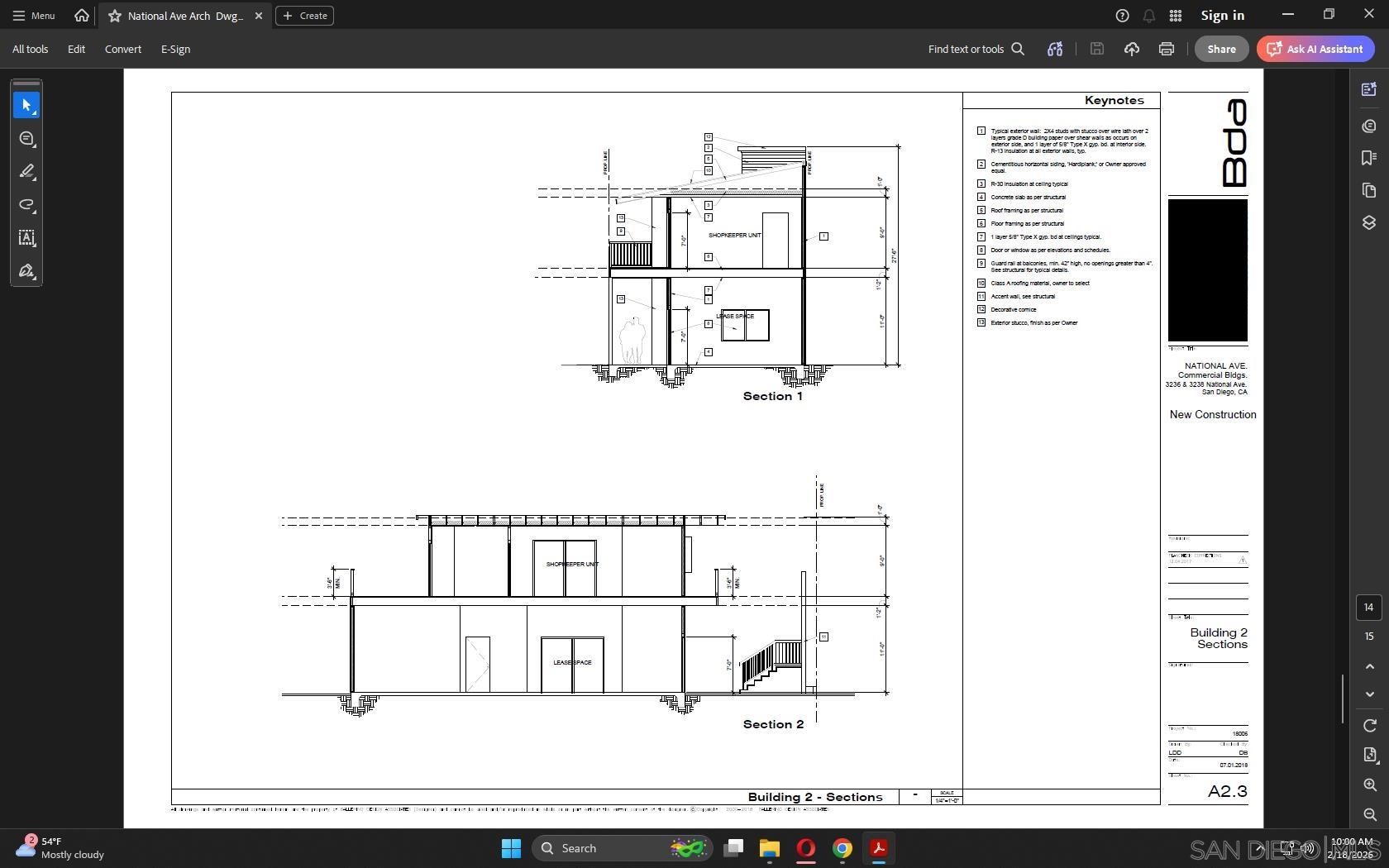Select the arrow selection tool
The height and width of the screenshot is (868, 1389).
[x=26, y=104]
